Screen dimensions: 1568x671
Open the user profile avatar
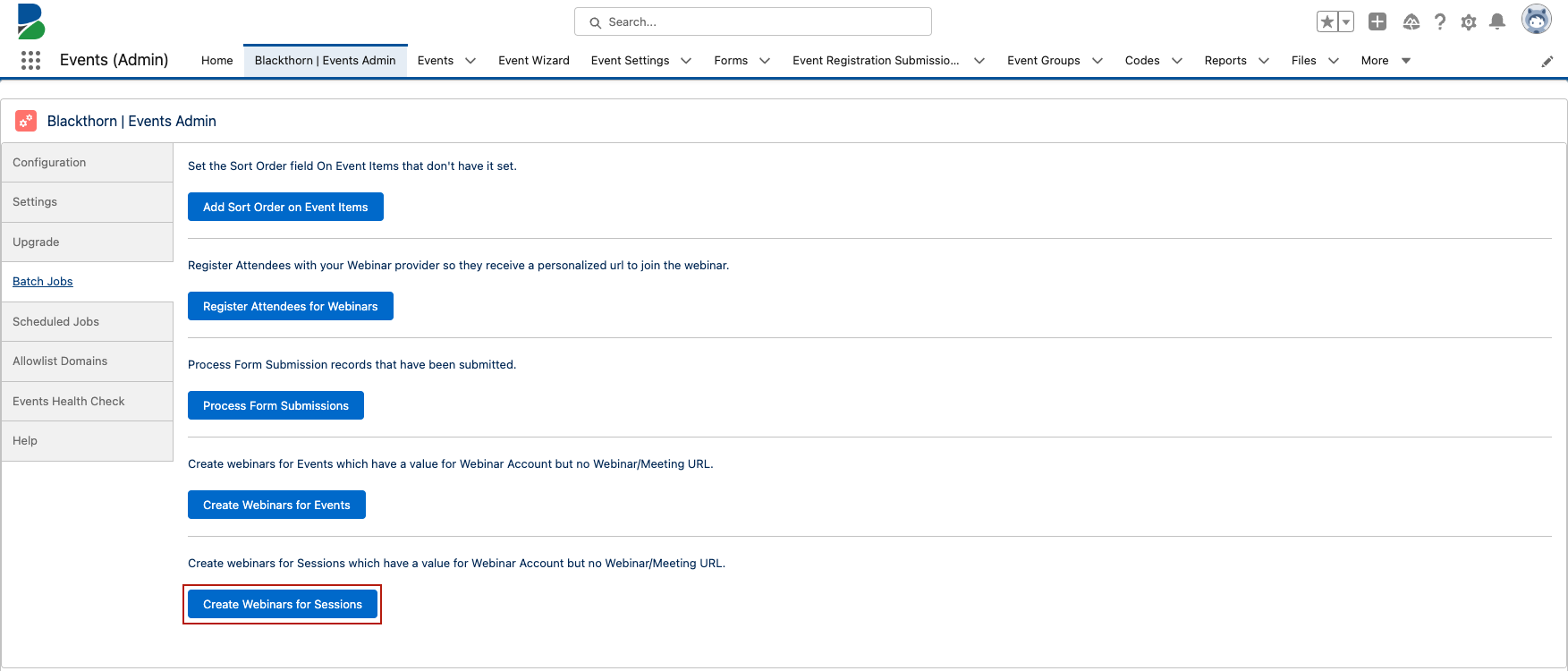click(1537, 19)
